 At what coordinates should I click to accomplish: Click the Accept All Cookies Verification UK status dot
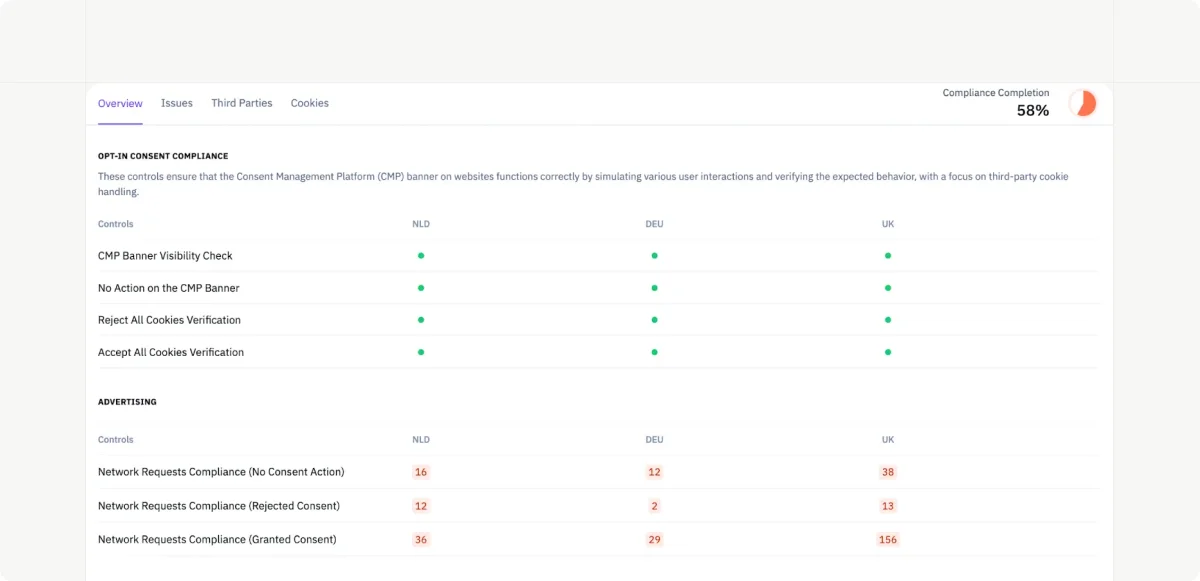coord(888,352)
